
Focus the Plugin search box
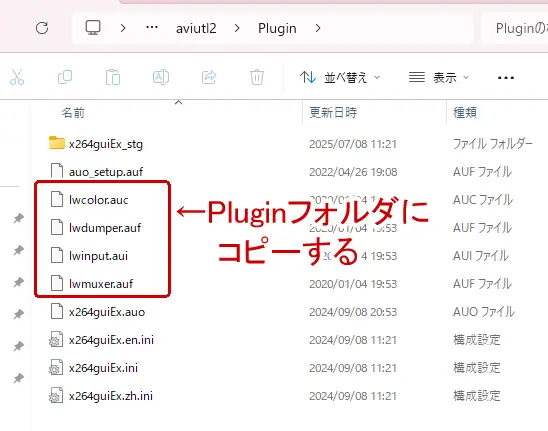click(515, 28)
